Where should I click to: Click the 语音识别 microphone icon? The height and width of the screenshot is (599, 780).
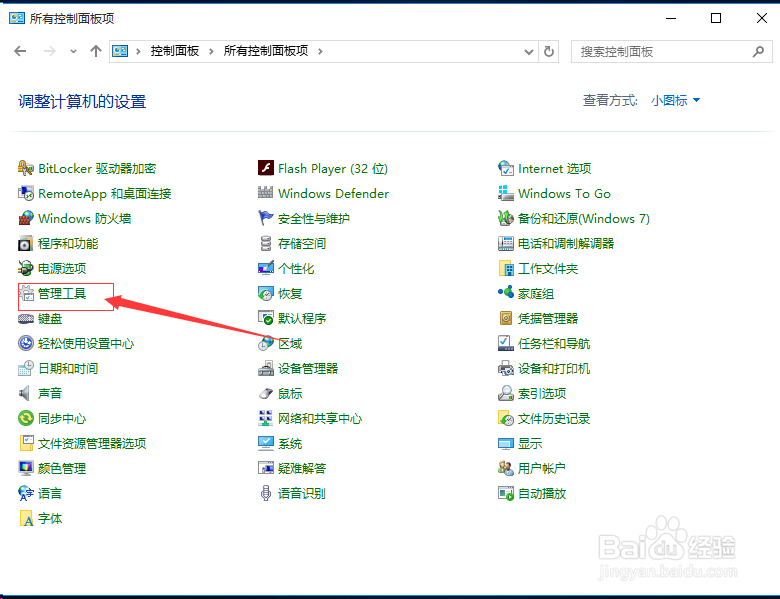pyautogui.click(x=266, y=494)
